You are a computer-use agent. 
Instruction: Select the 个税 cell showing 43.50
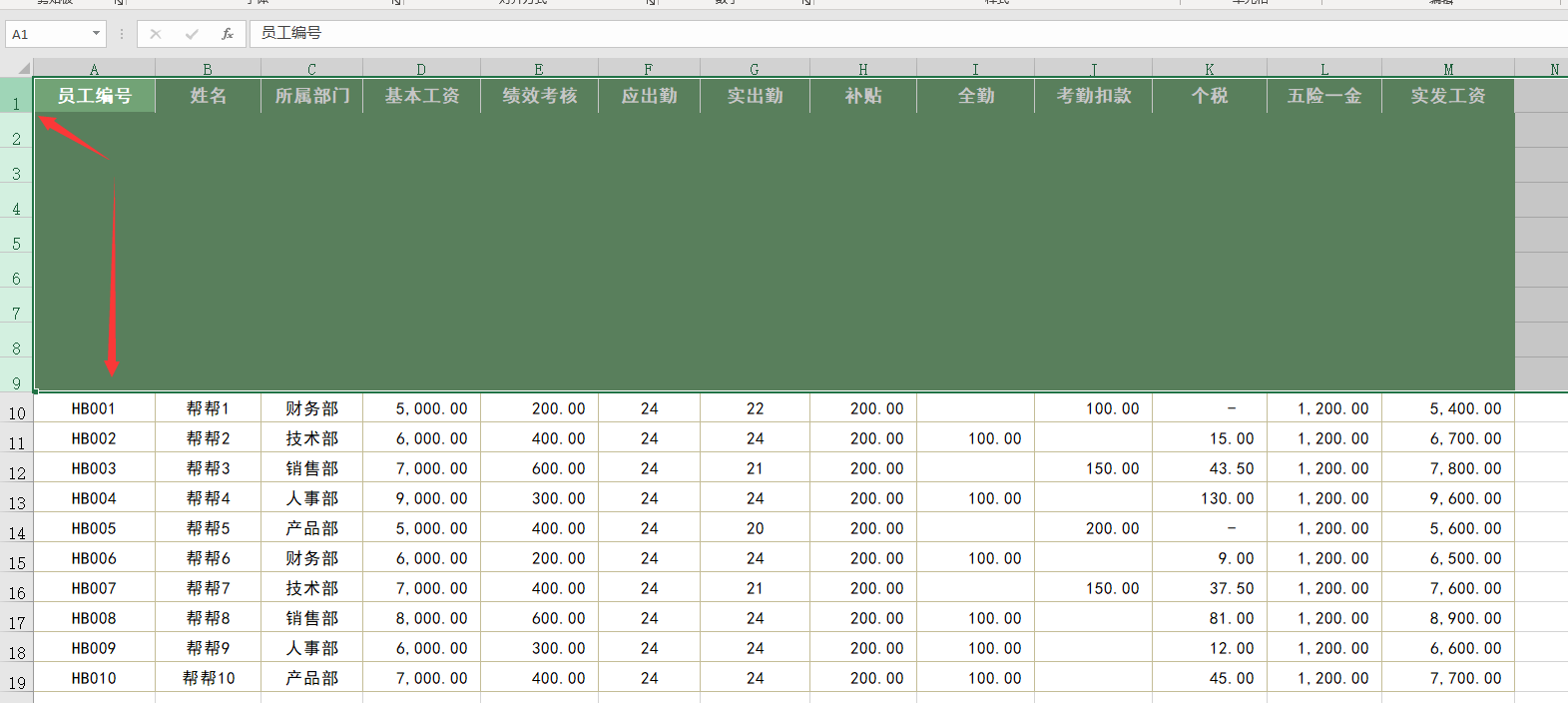1210,468
